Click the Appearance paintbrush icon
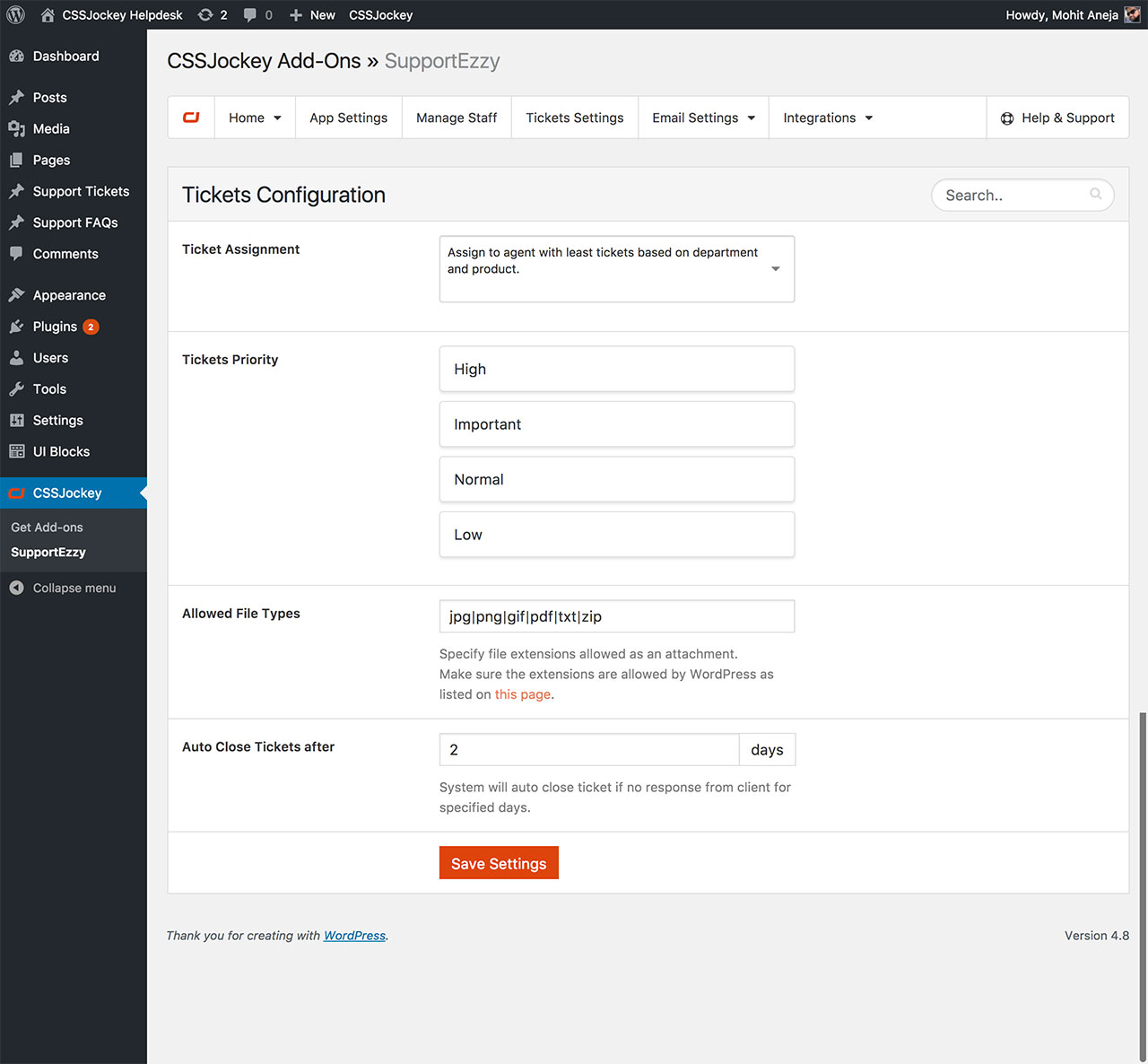Viewport: 1148px width, 1064px height. pos(16,295)
